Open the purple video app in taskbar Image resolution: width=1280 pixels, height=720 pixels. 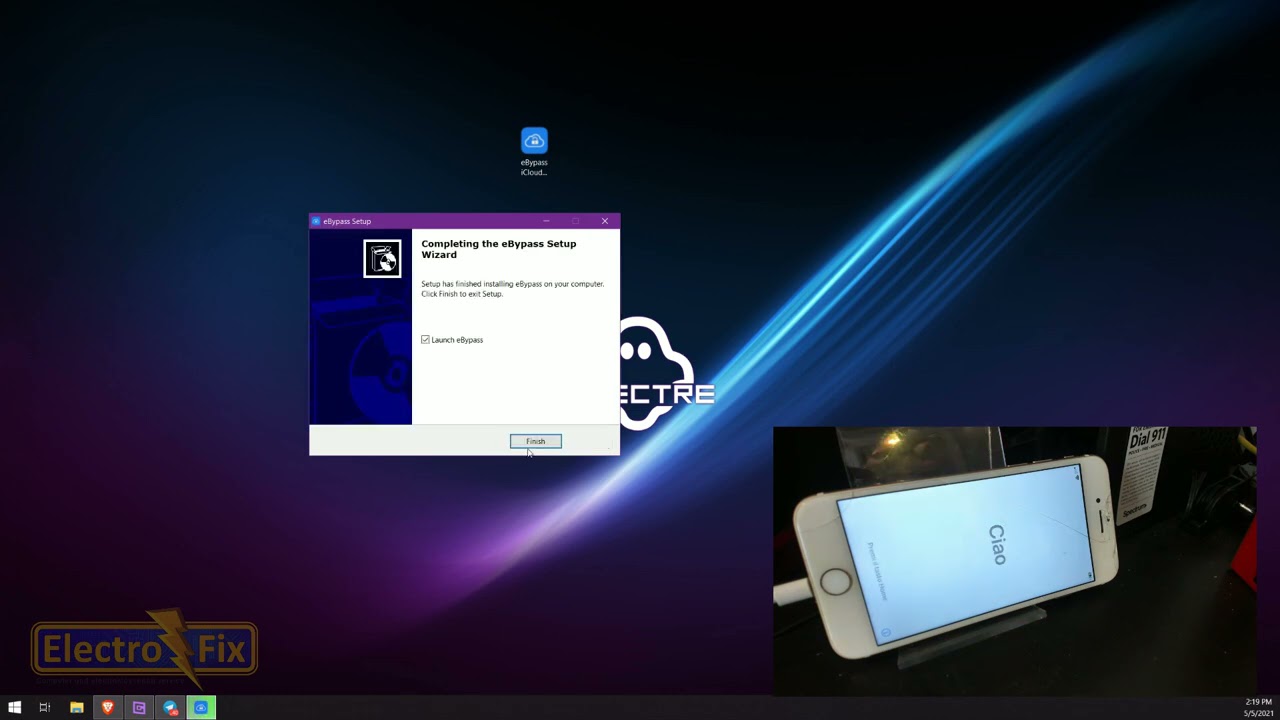click(139, 708)
